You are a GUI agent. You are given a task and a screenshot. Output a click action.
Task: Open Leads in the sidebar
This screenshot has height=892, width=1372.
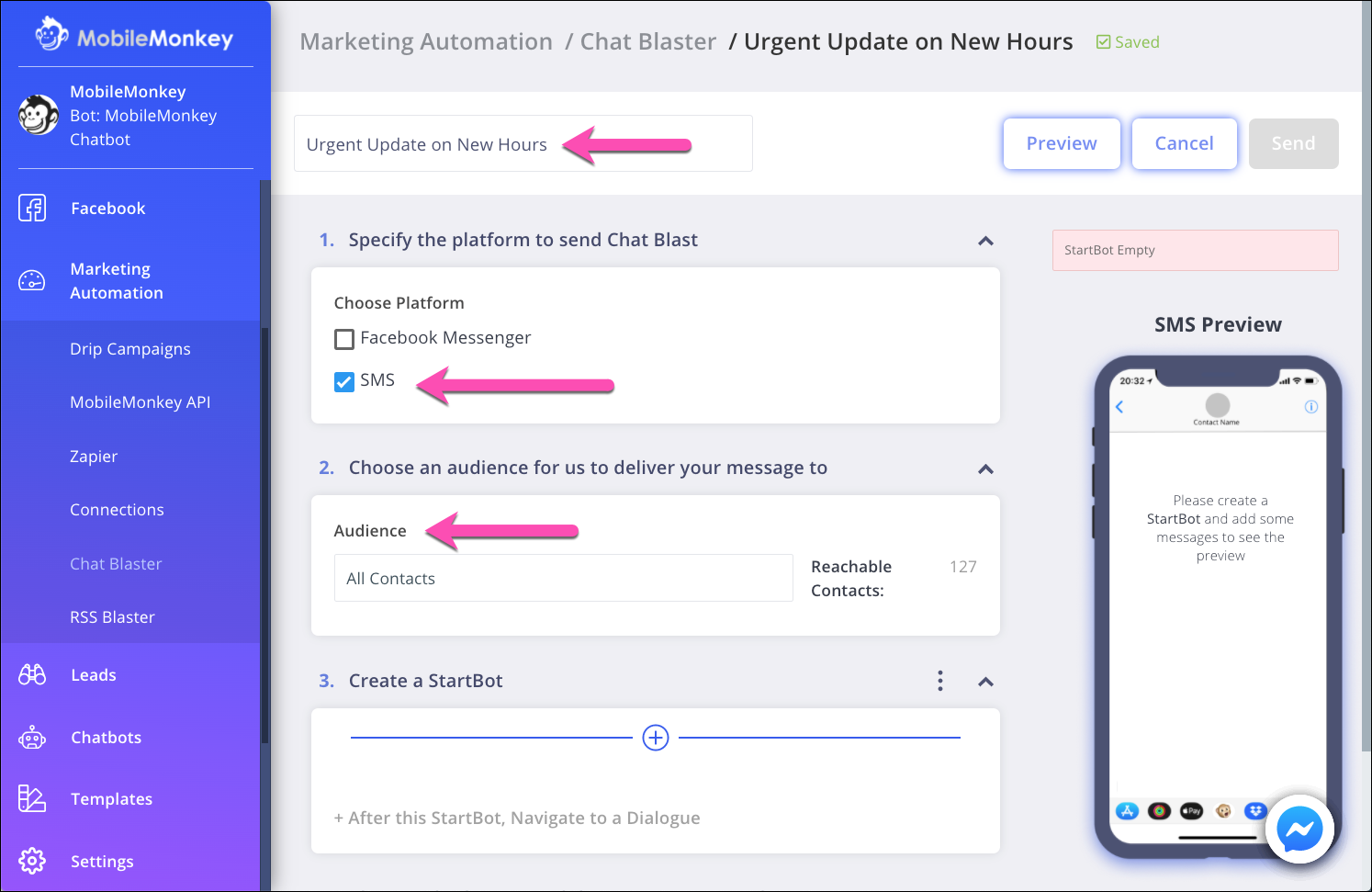point(94,675)
